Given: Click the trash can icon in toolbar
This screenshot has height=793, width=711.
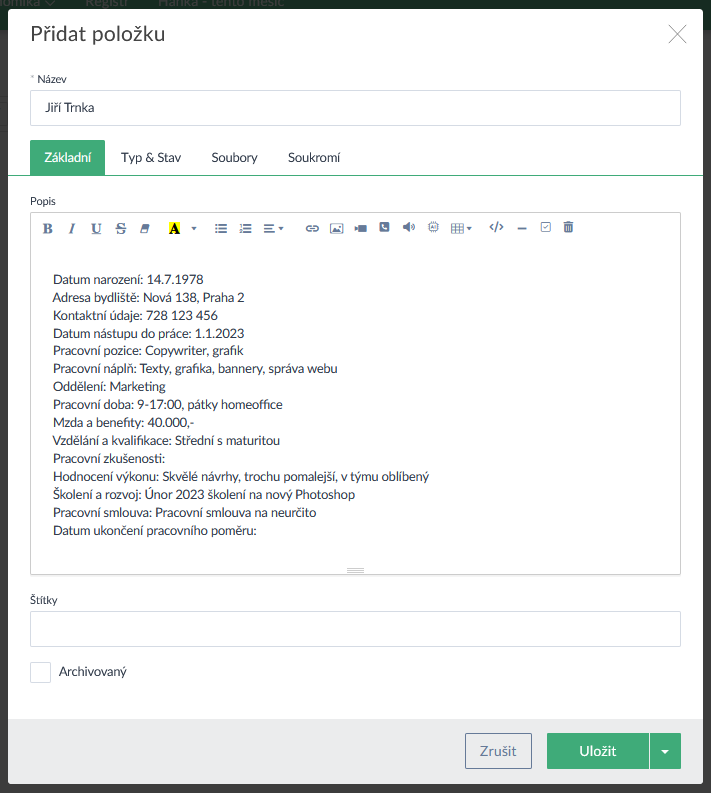Looking at the screenshot, I should (x=568, y=228).
